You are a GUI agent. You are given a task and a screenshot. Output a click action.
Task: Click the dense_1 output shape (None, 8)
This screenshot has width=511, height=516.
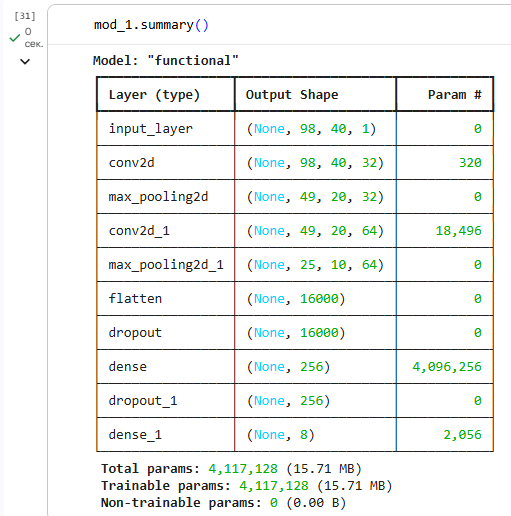tap(280, 435)
